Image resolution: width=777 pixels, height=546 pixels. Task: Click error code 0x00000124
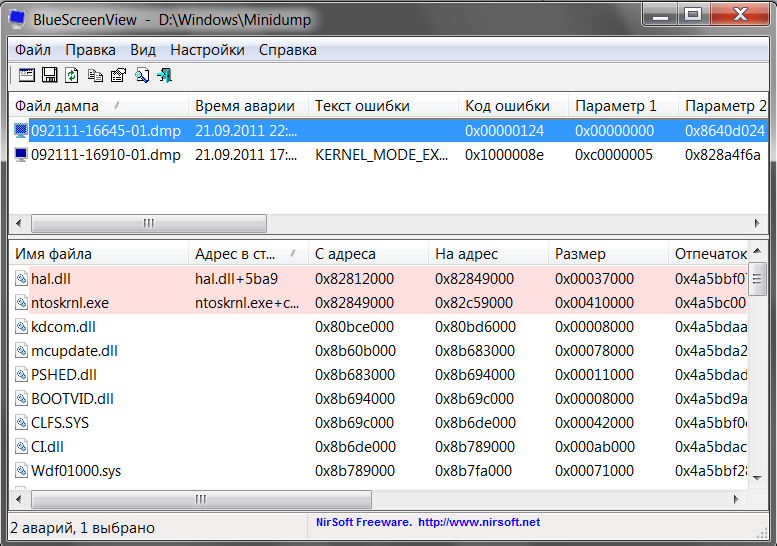504,131
